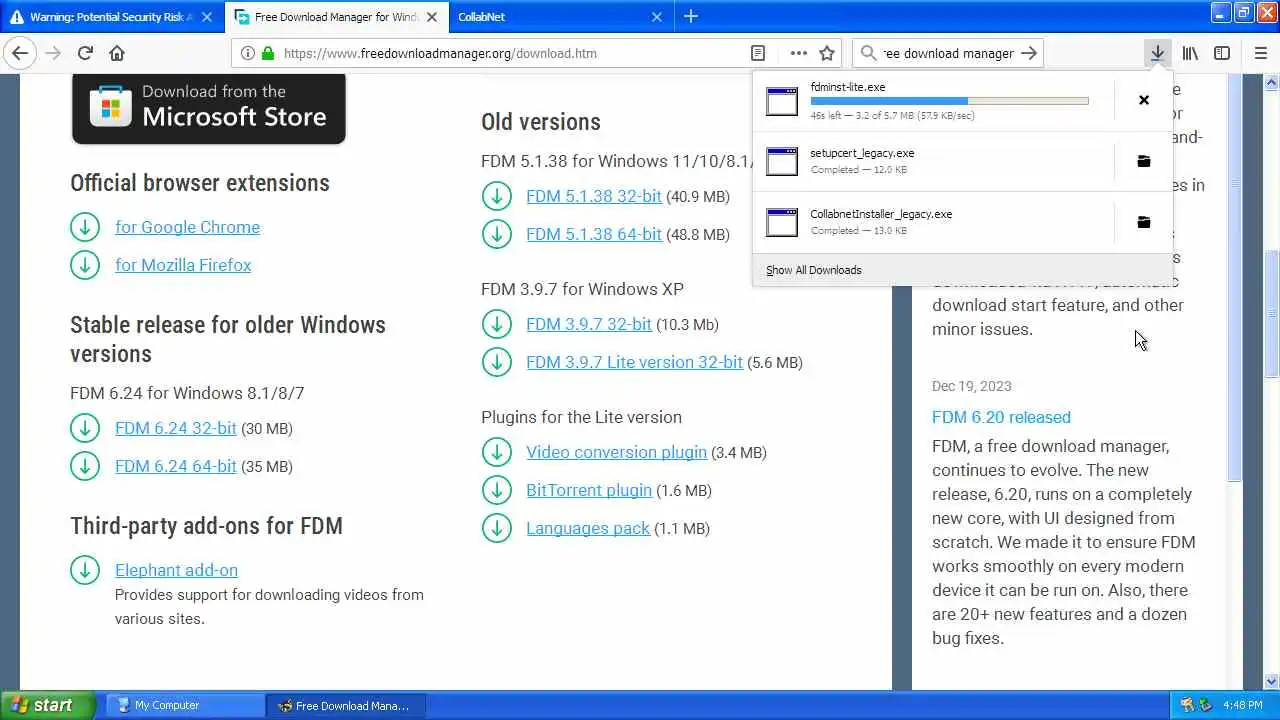Click download arrow icon beside FDM 6.24 32-bit
This screenshot has width=1280, height=720.
point(85,428)
